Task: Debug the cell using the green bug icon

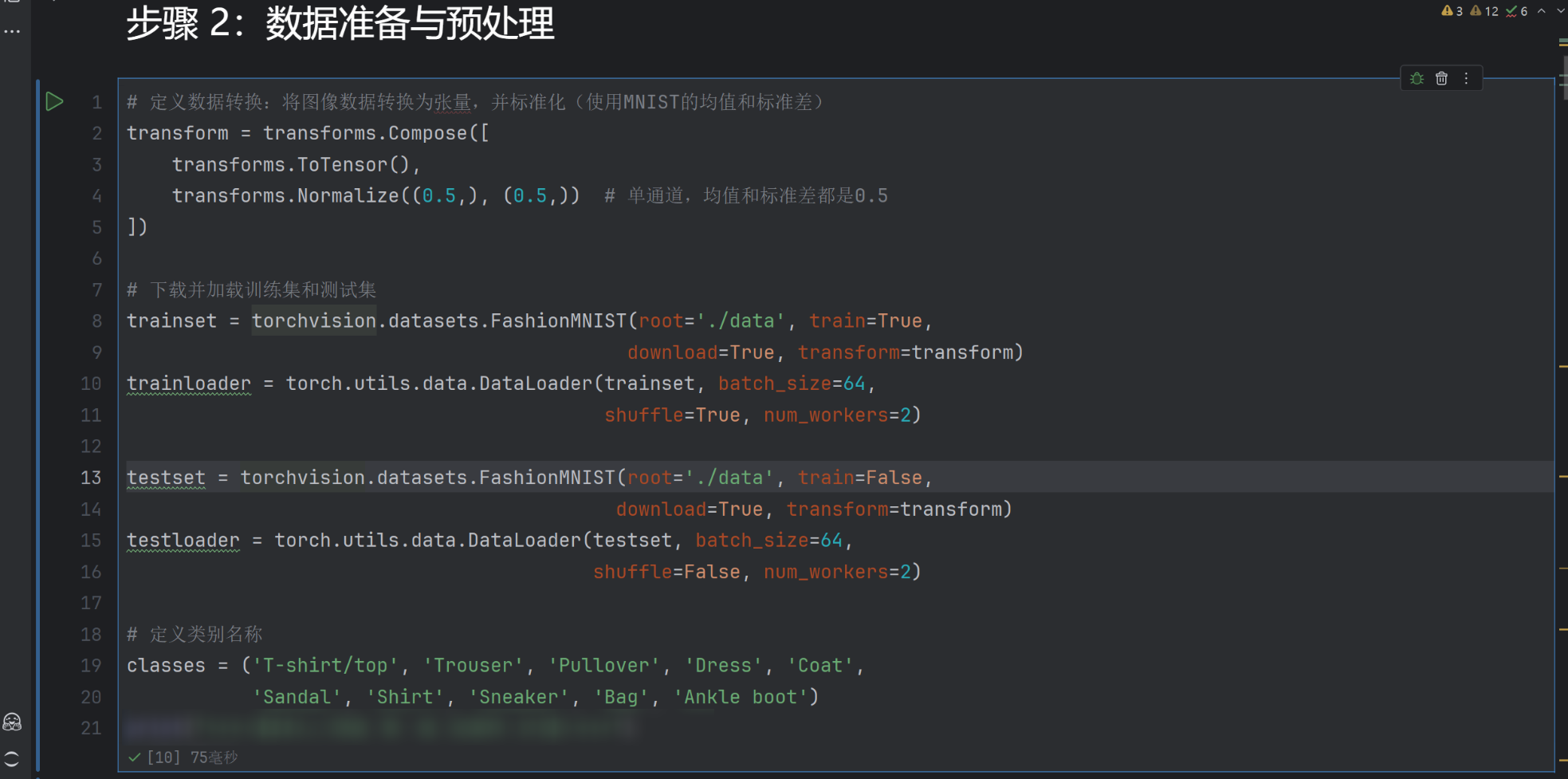Action: [x=1417, y=78]
